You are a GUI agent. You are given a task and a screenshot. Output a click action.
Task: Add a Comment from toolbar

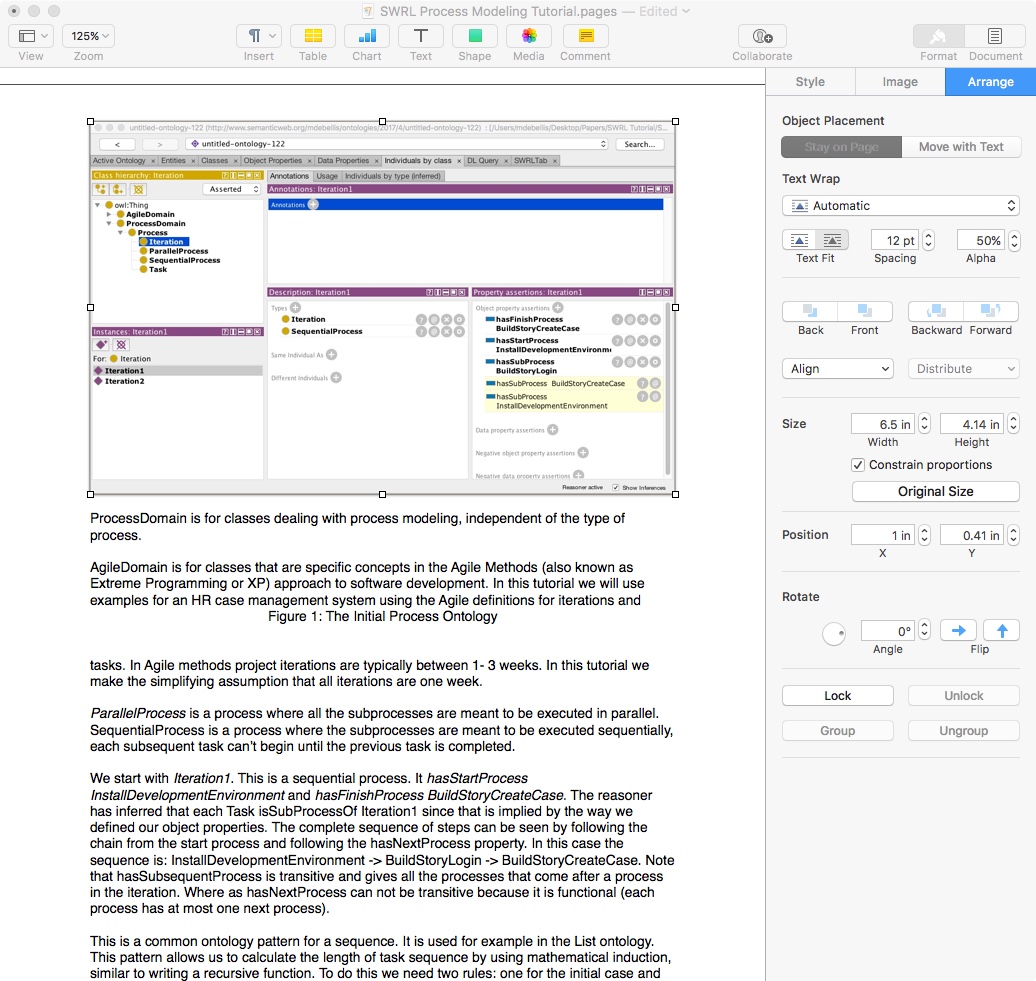(x=585, y=36)
